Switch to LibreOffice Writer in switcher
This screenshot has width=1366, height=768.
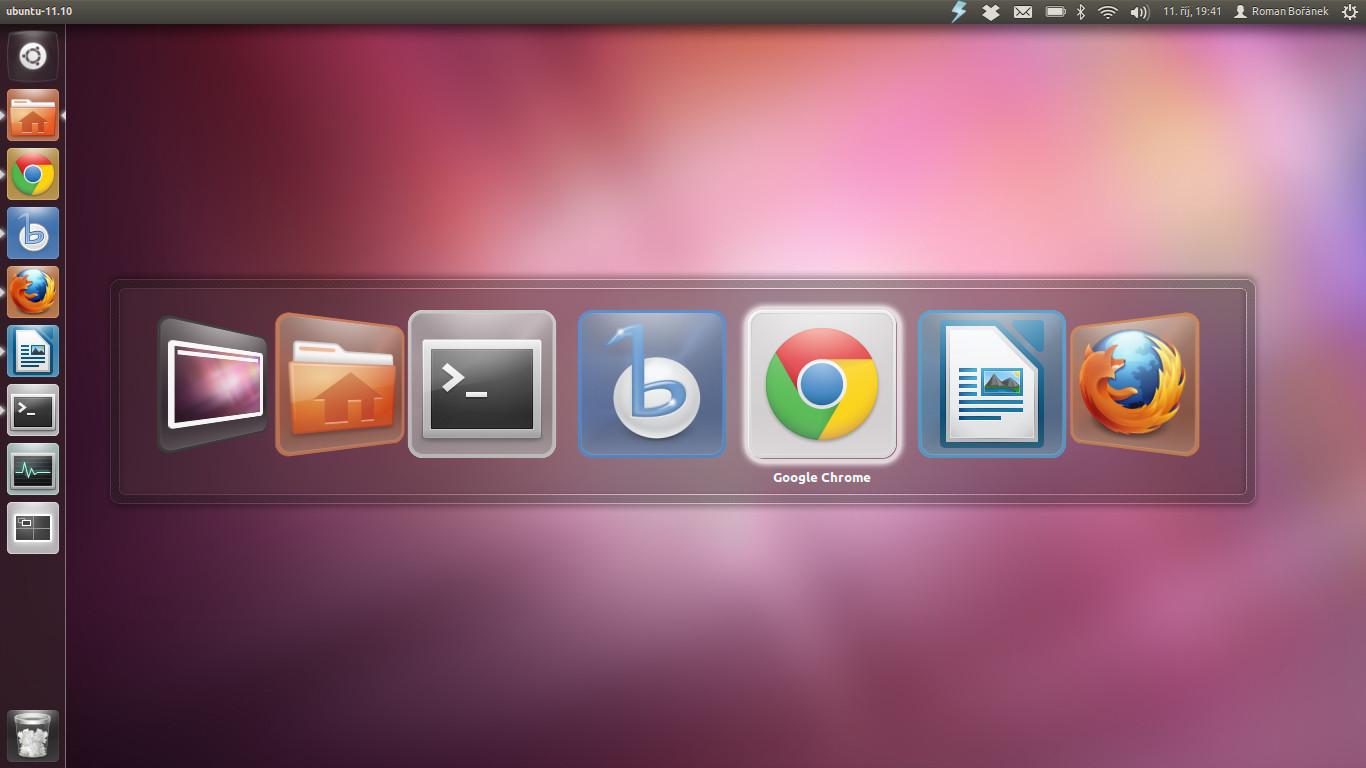coord(992,384)
